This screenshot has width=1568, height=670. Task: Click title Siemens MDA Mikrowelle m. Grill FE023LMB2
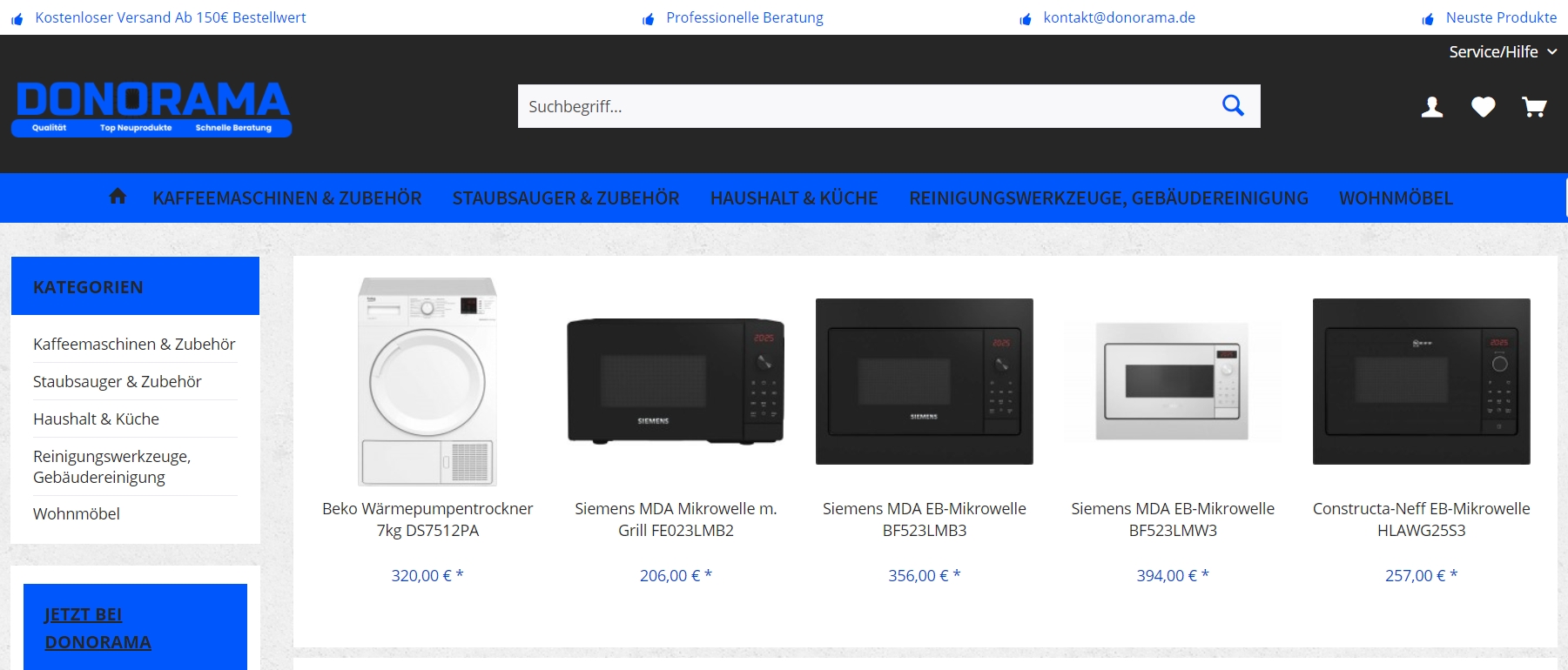676,519
